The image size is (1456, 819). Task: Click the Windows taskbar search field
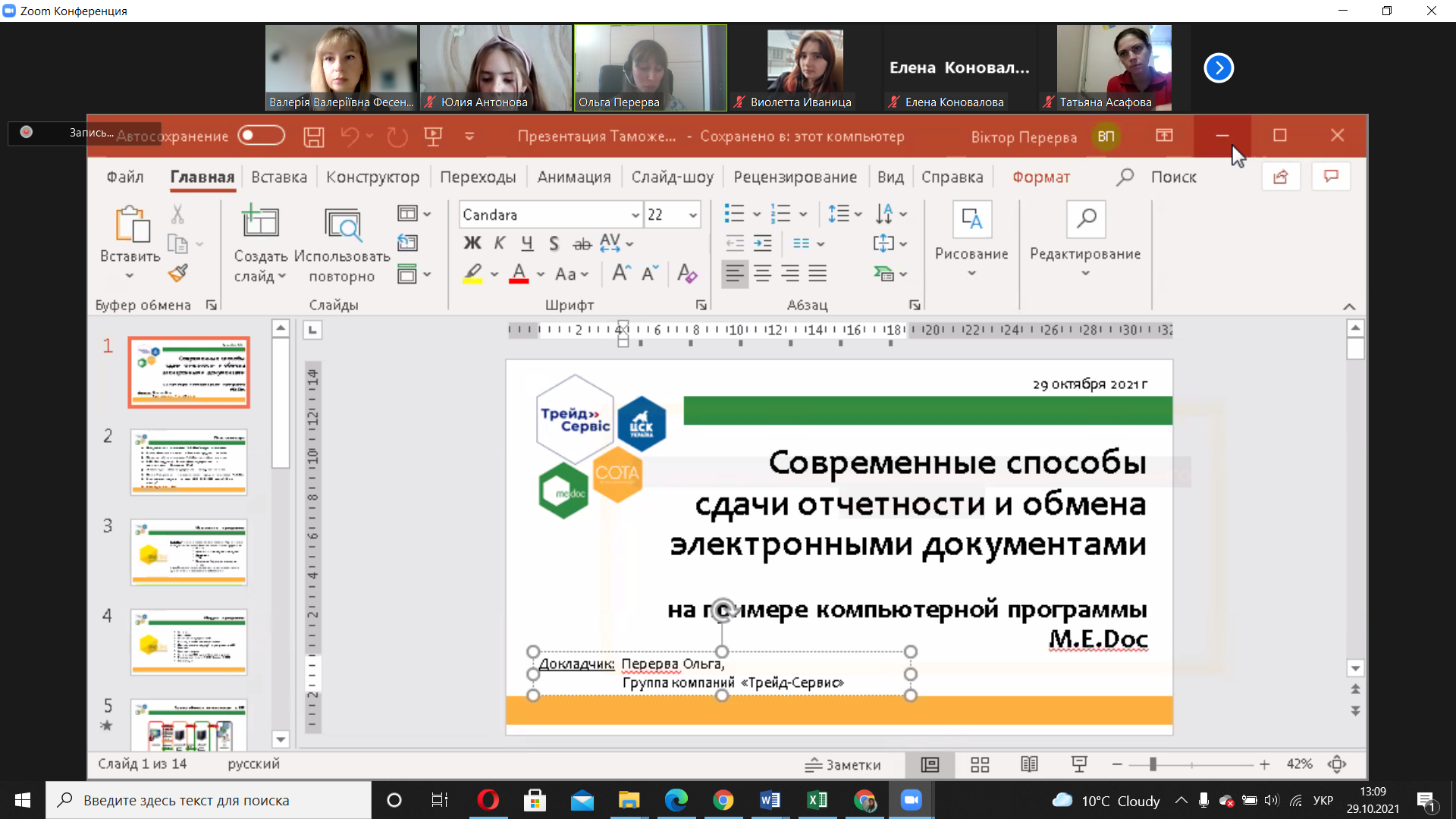pyautogui.click(x=209, y=800)
